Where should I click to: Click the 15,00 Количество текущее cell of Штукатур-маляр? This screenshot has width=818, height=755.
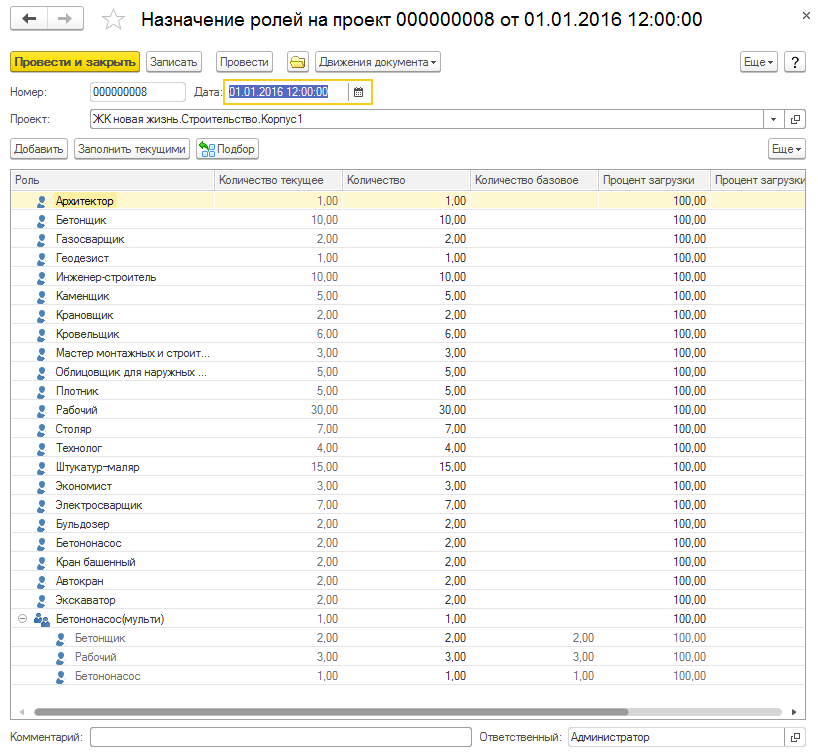(x=278, y=467)
